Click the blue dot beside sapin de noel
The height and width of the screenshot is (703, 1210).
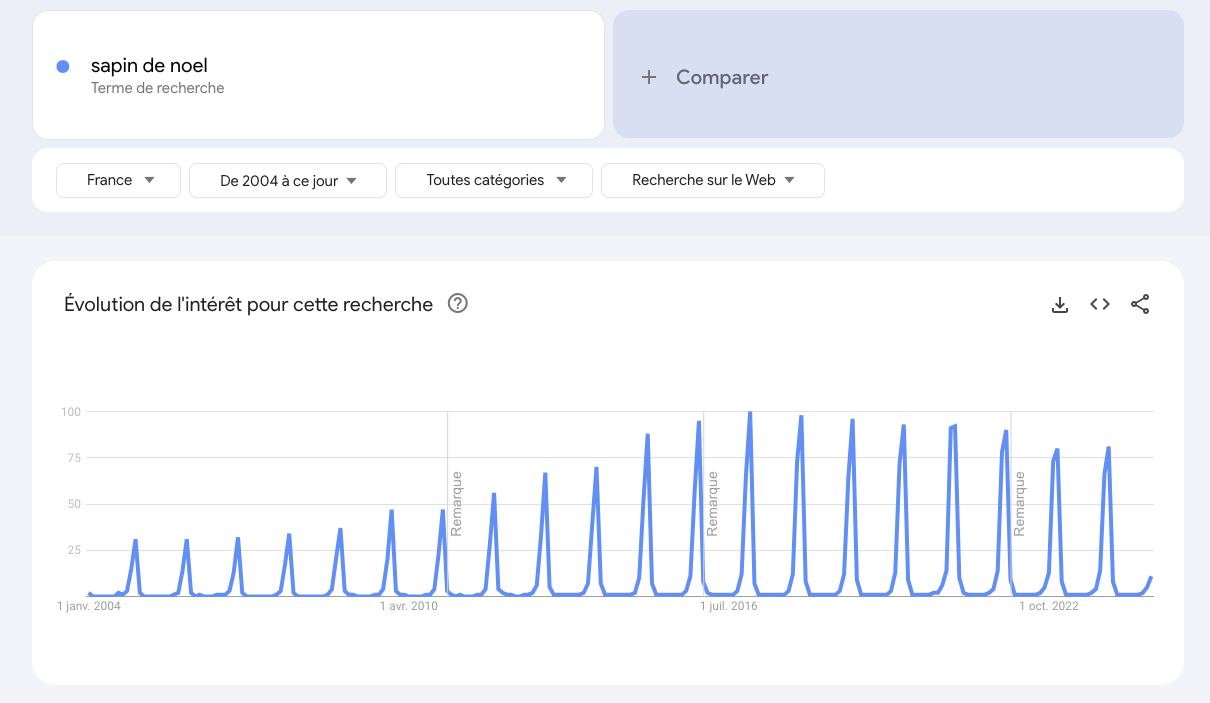click(63, 66)
